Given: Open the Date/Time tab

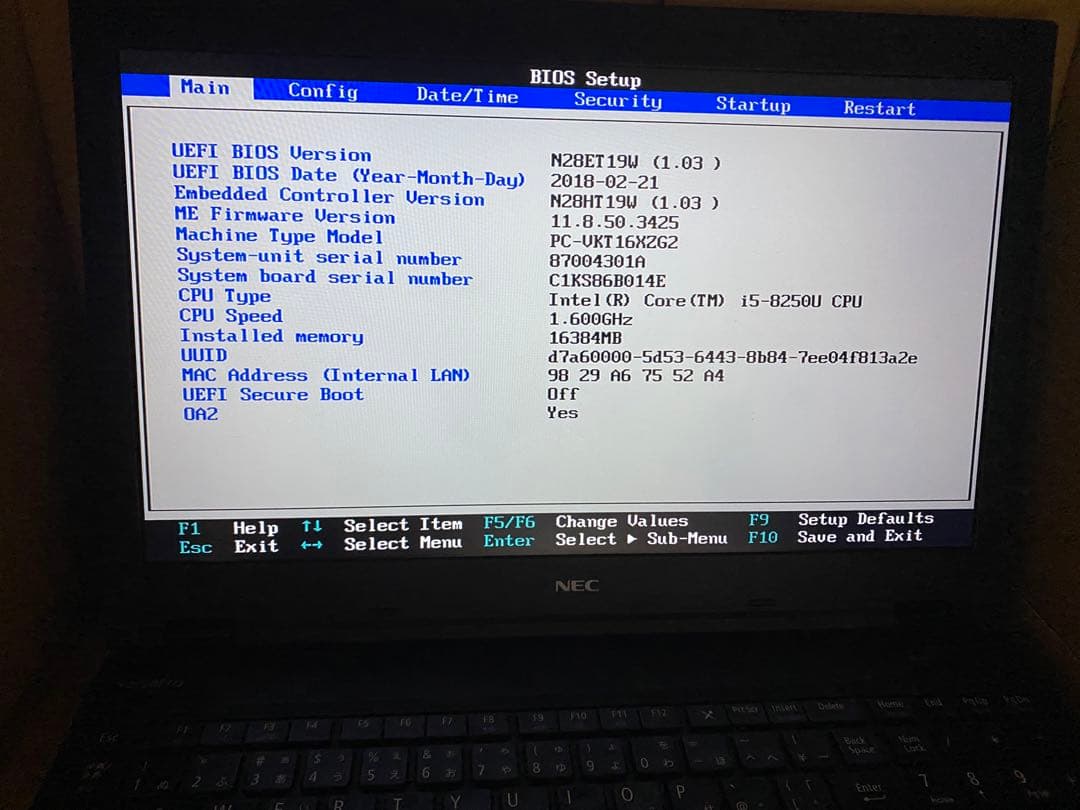Looking at the screenshot, I should 467,96.
